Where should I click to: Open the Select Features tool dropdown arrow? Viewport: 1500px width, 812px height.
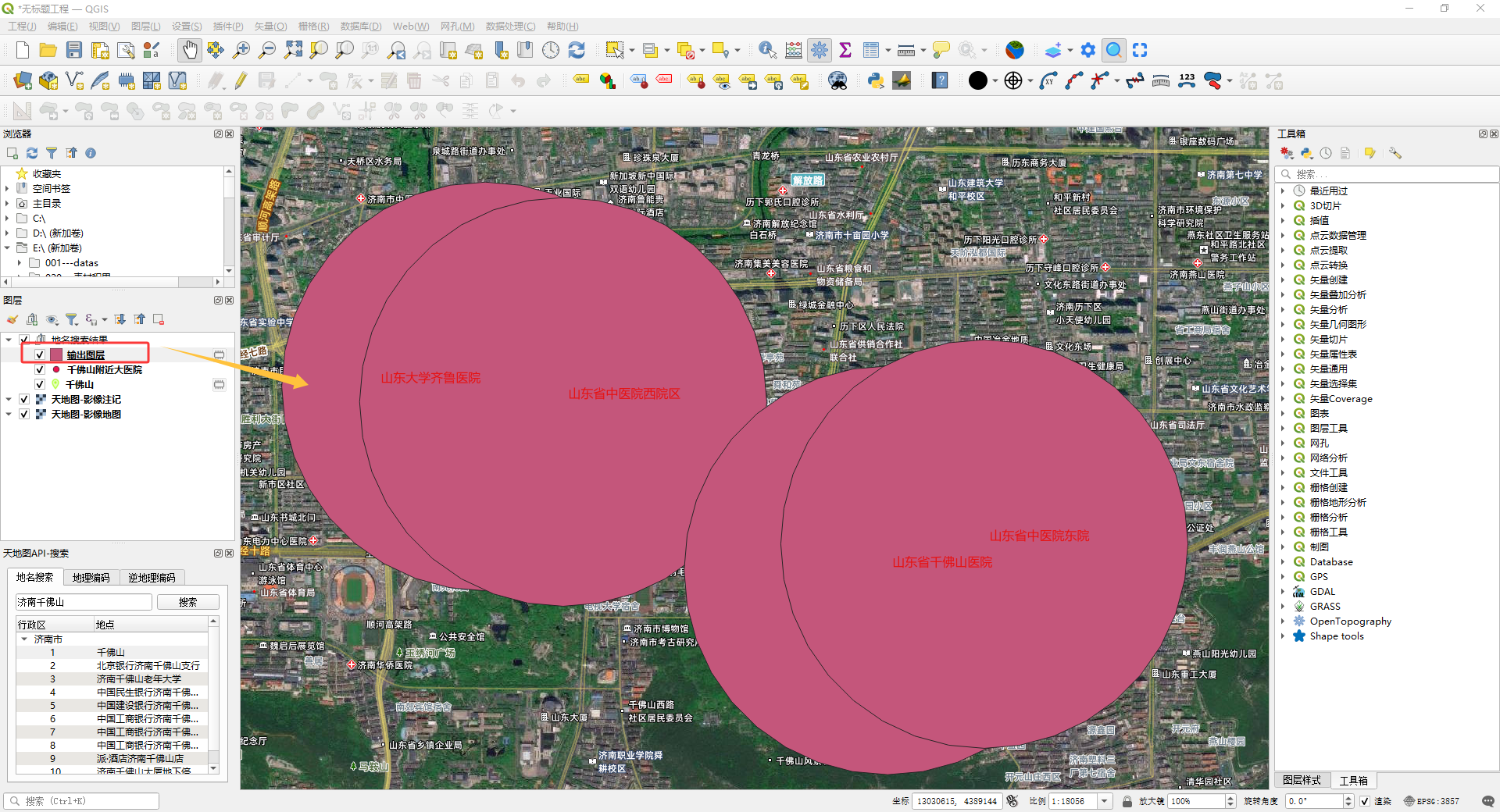pos(631,50)
